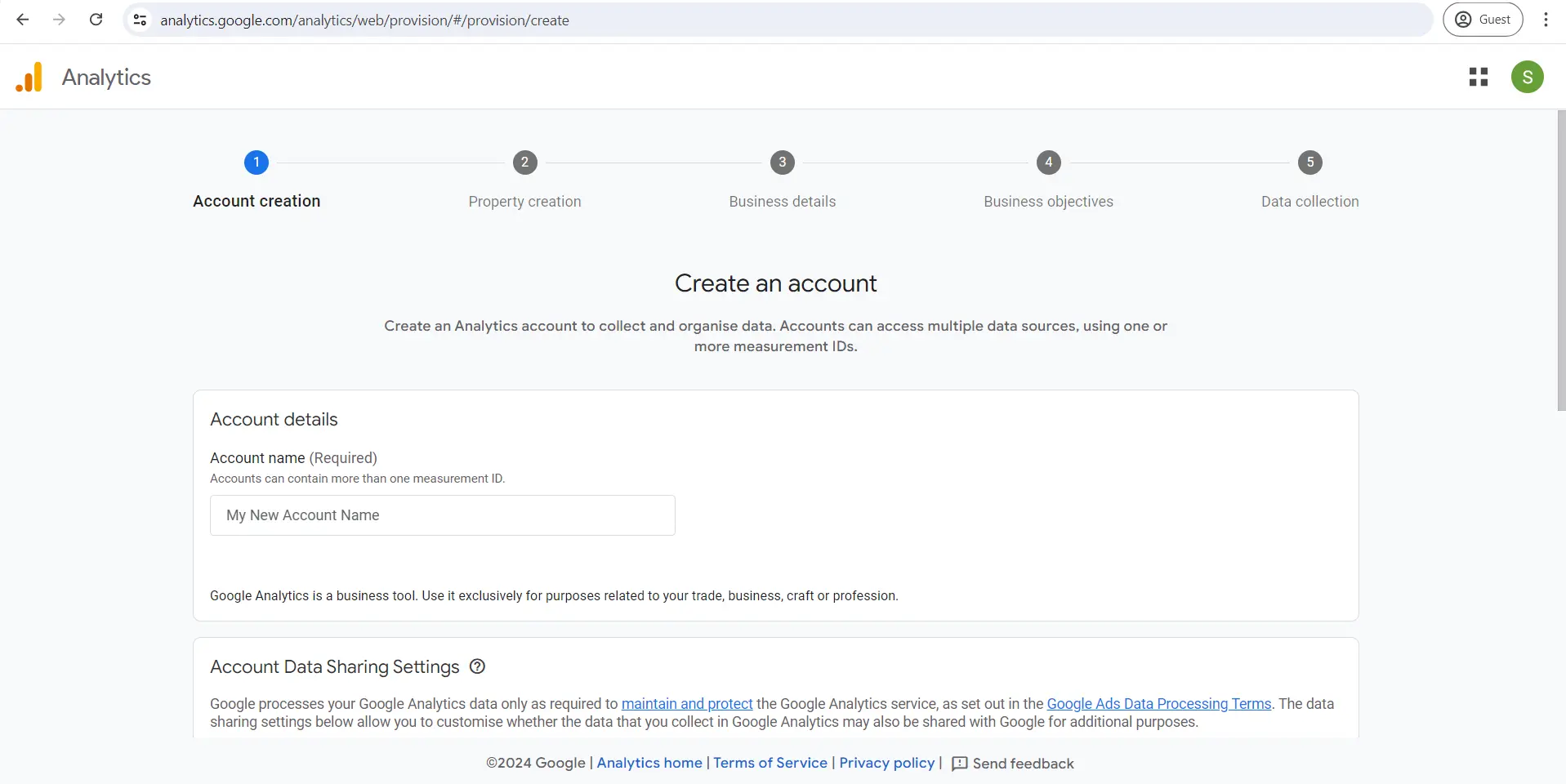Click the Guest profile button
The height and width of the screenshot is (784, 1566).
(x=1483, y=20)
